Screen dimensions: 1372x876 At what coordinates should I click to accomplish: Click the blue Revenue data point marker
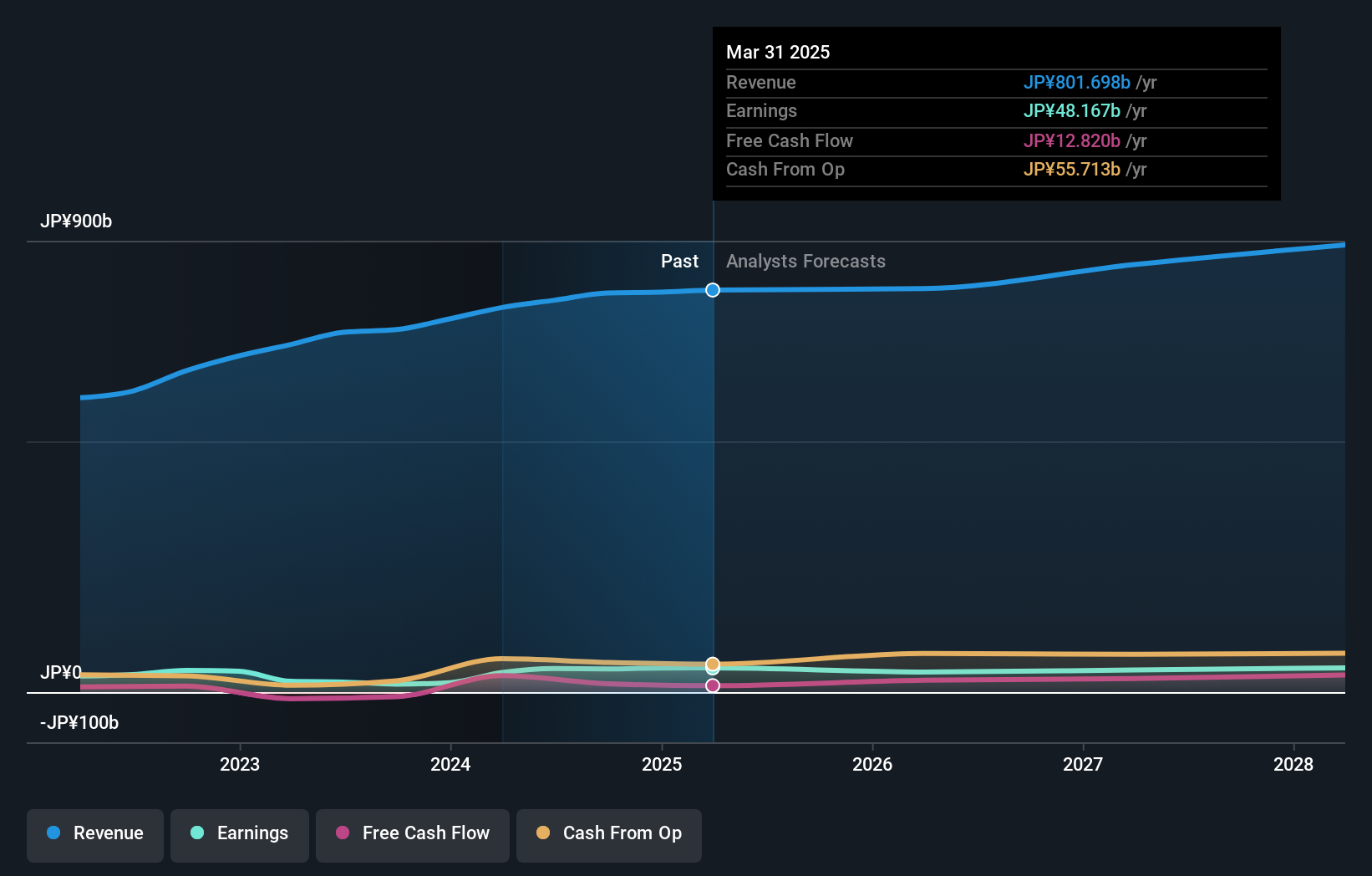click(713, 290)
